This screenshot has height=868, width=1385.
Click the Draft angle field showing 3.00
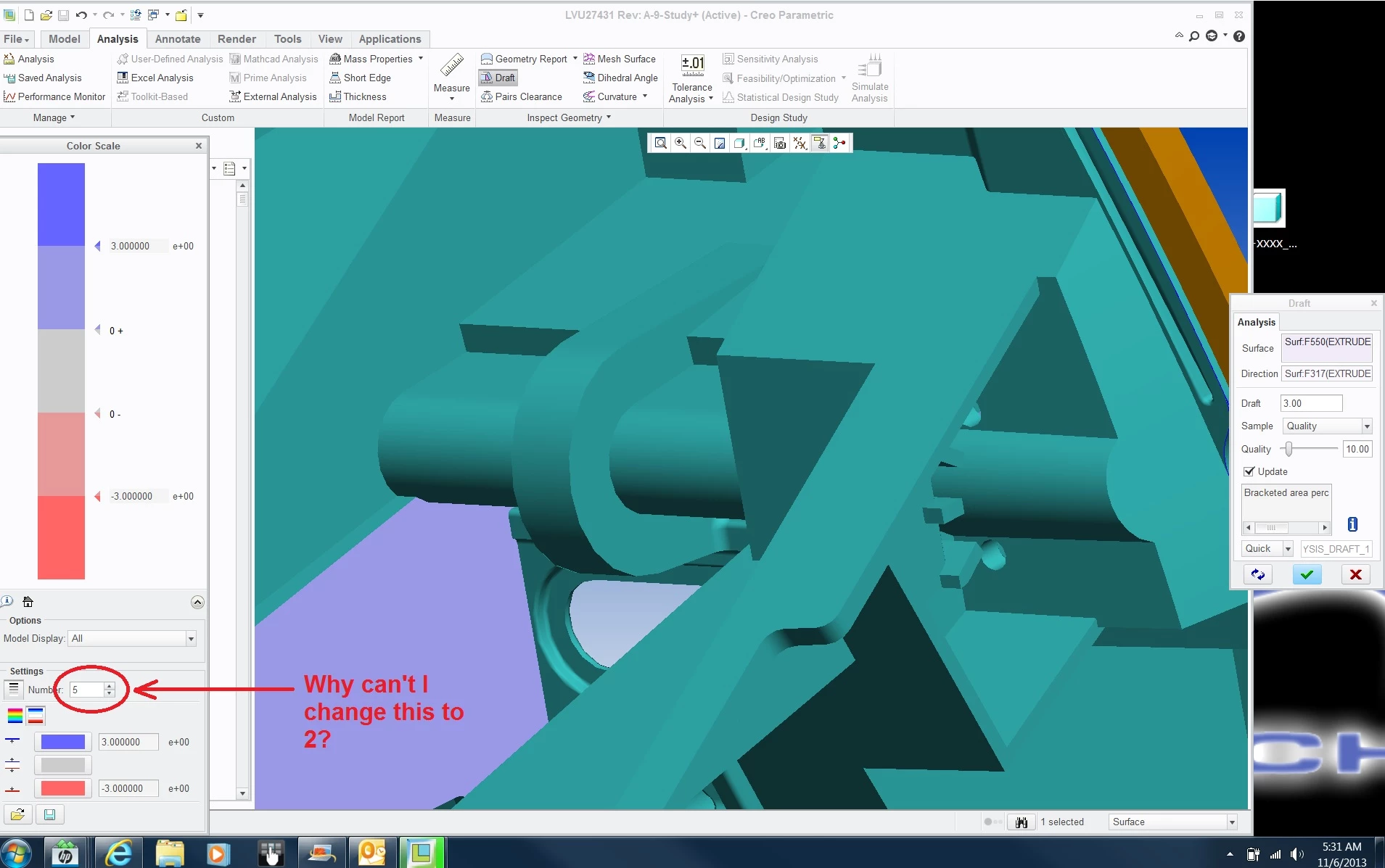pos(1311,403)
